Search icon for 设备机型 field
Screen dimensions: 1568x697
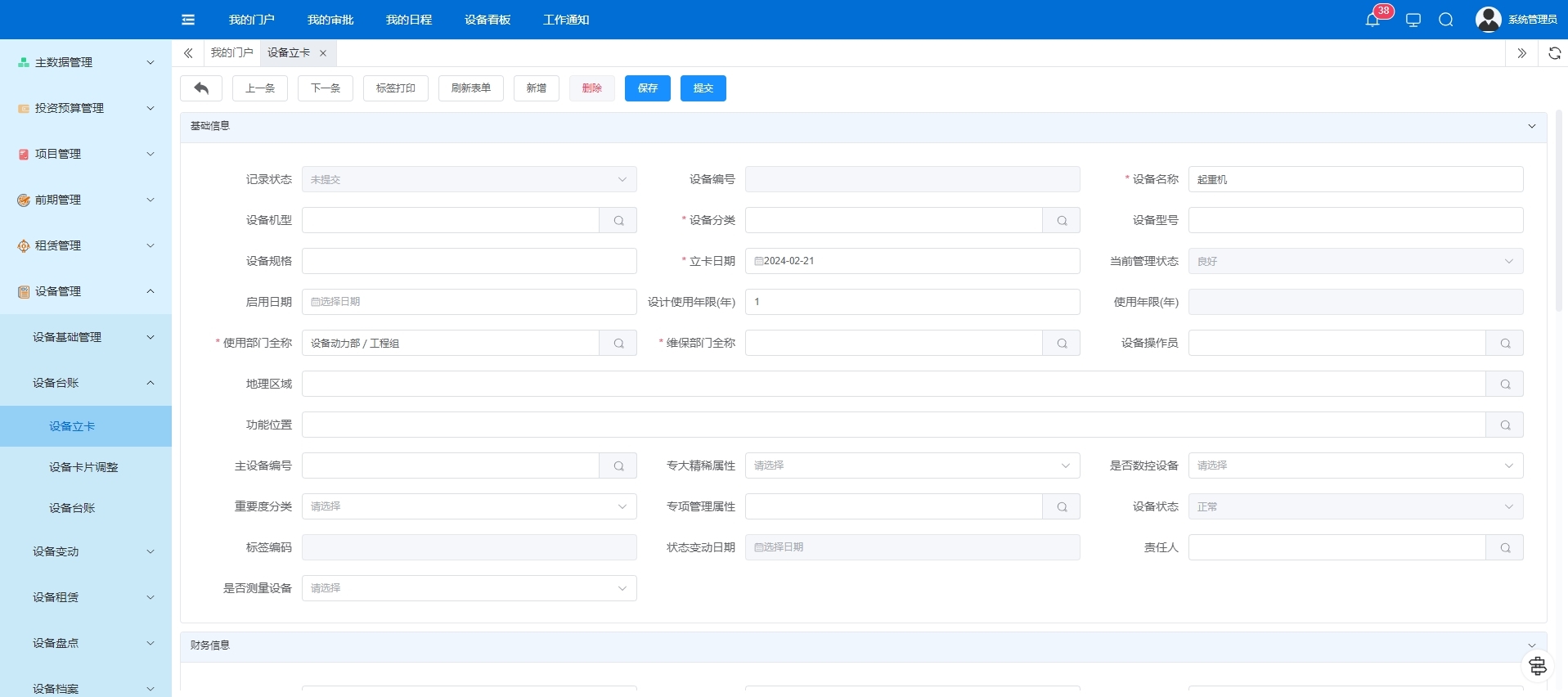pyautogui.click(x=618, y=220)
